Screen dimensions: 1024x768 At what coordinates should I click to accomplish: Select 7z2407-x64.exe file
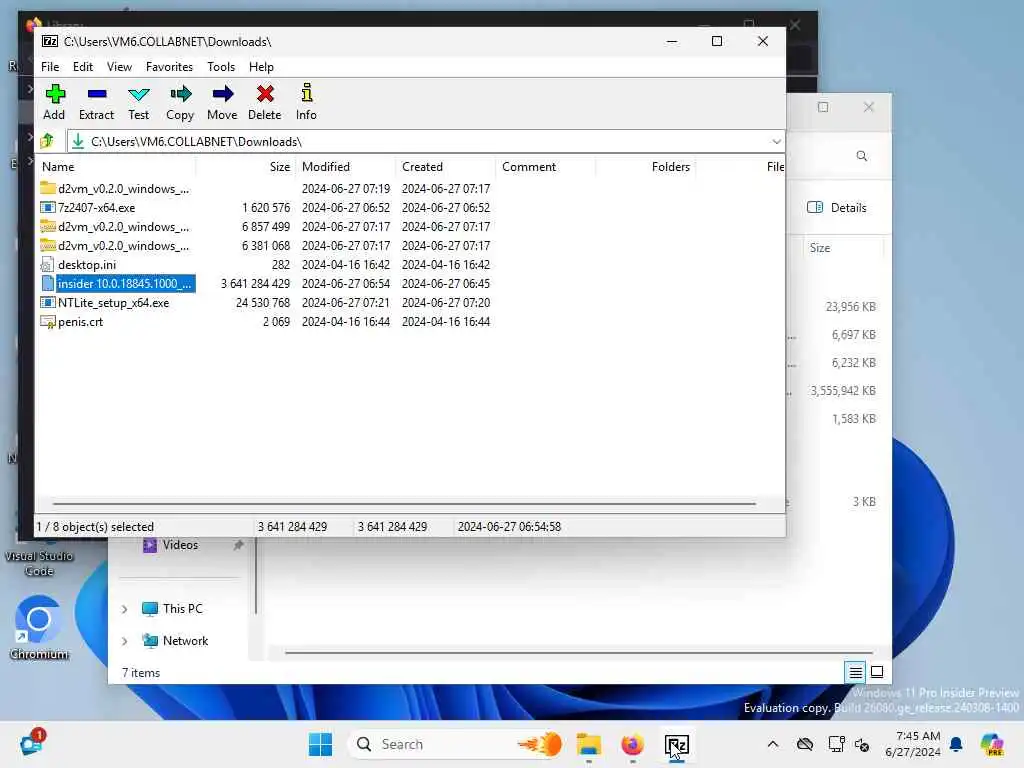coord(265,208)
